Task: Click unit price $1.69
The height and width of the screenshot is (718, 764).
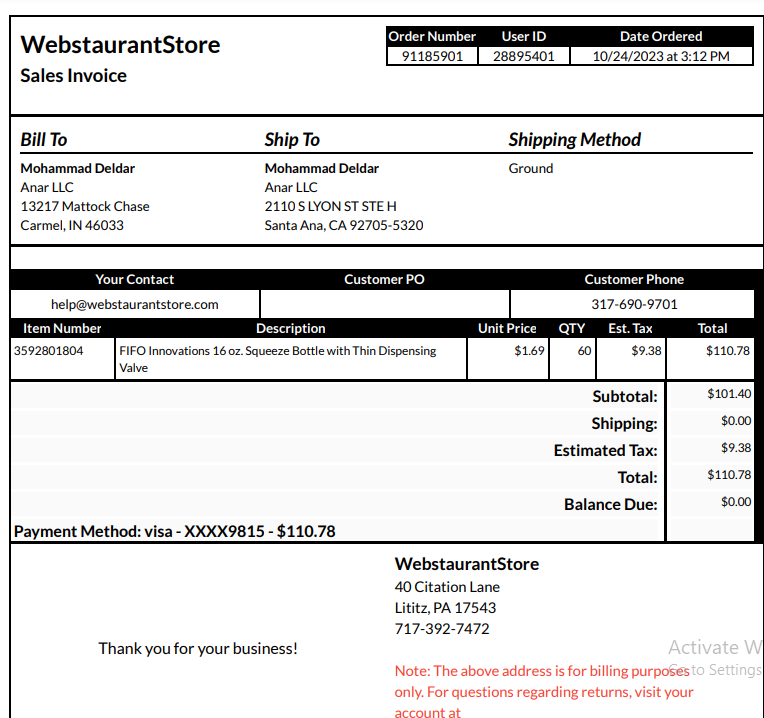Action: click(x=529, y=351)
